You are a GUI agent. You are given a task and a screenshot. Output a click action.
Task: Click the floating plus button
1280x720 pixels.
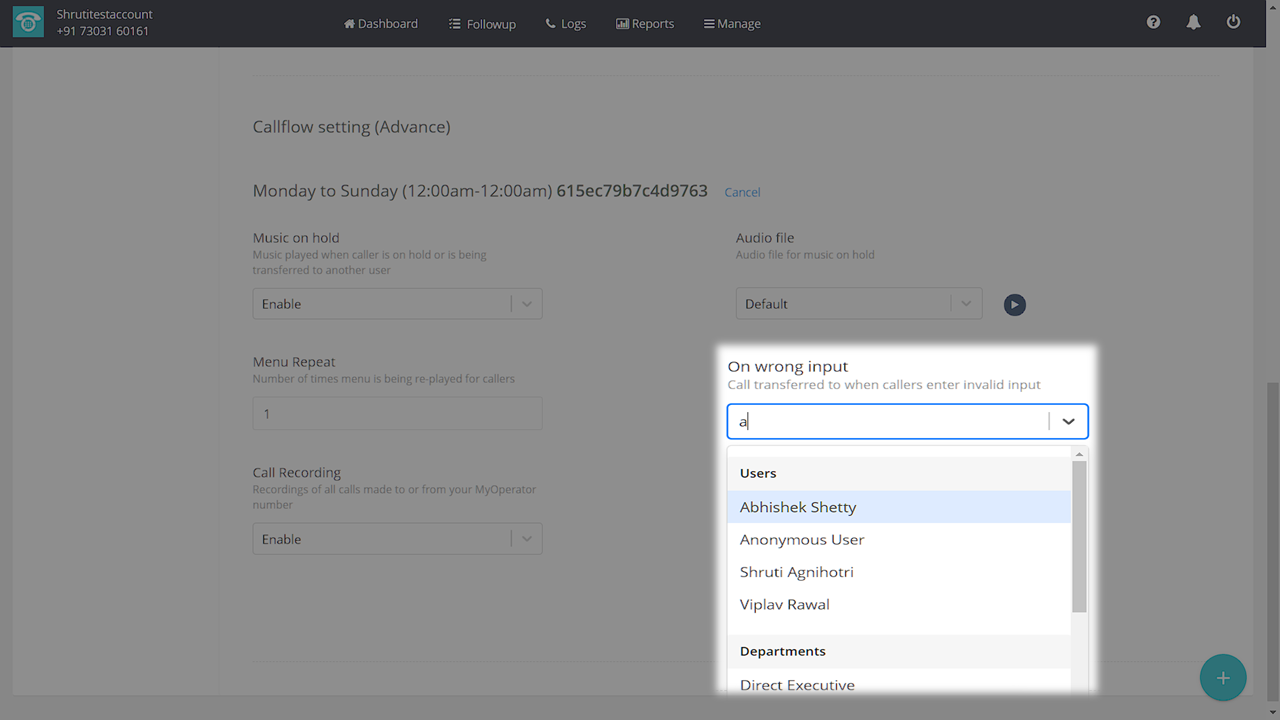(1222, 678)
